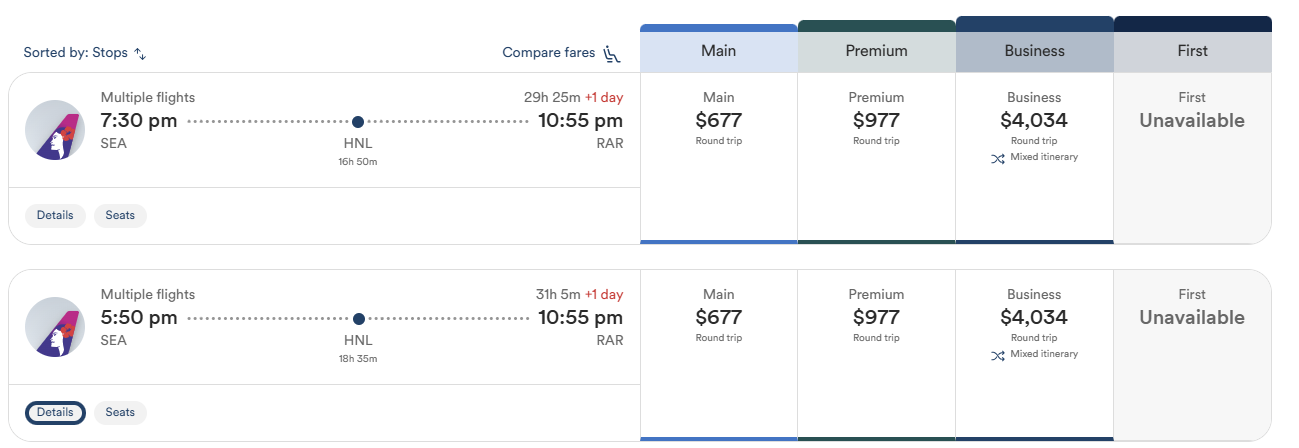Select the Premium fare column header

click(877, 51)
